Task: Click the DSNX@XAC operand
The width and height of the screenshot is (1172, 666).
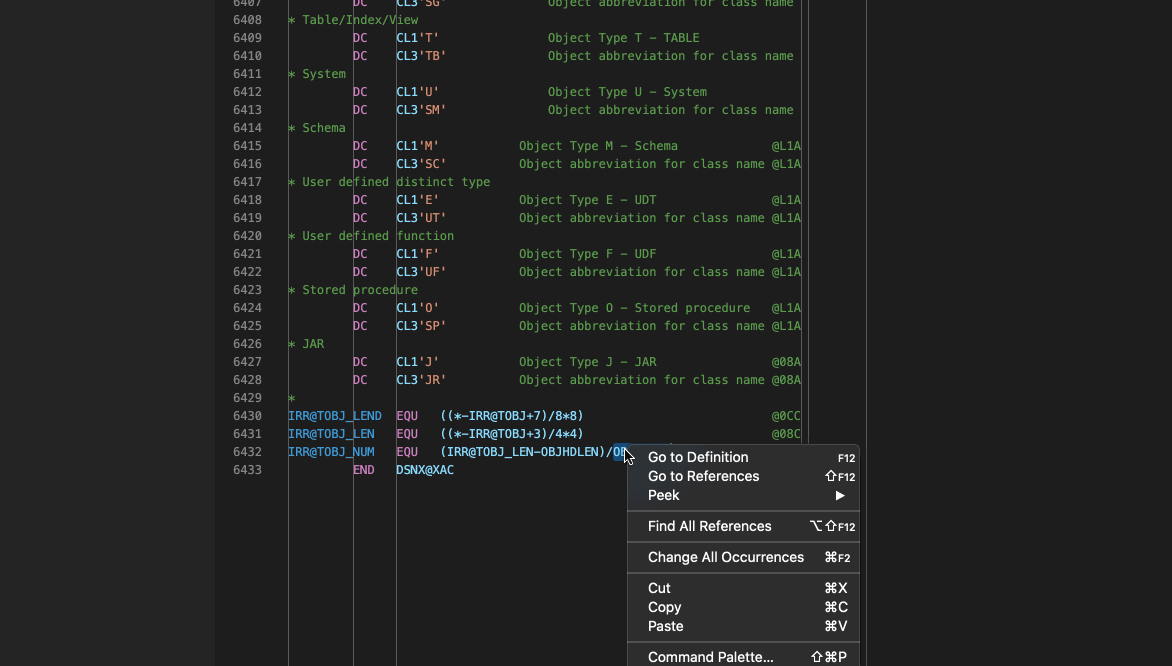Action: click(425, 470)
